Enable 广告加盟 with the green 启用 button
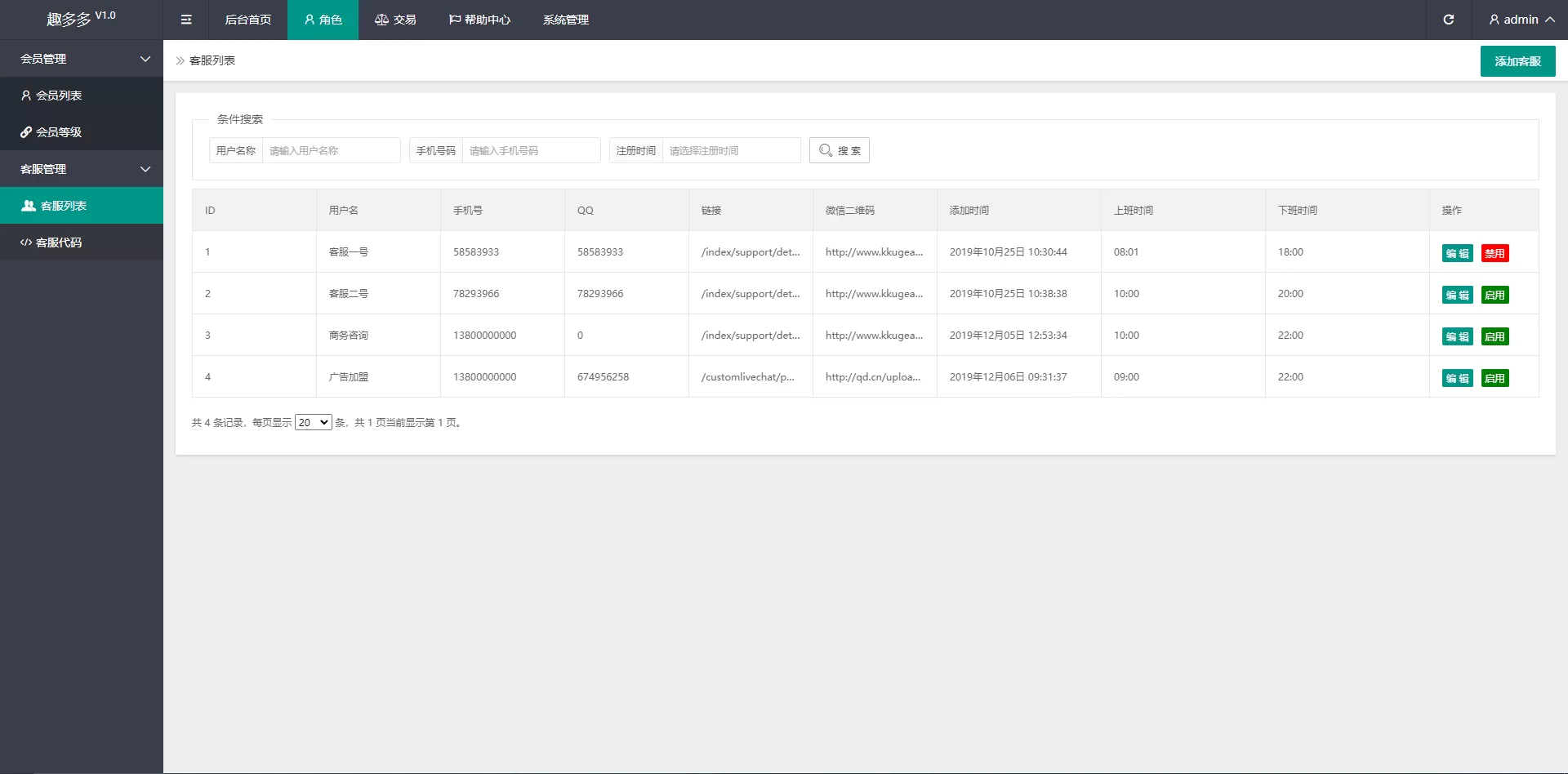Screen dimensions: 1568x774 (1494, 378)
